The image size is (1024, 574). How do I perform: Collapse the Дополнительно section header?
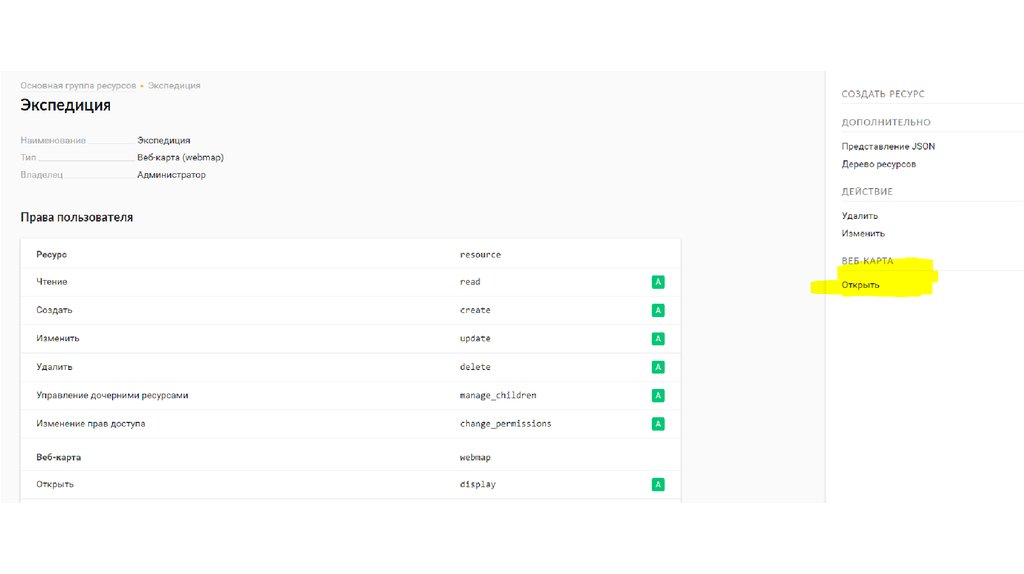point(886,122)
